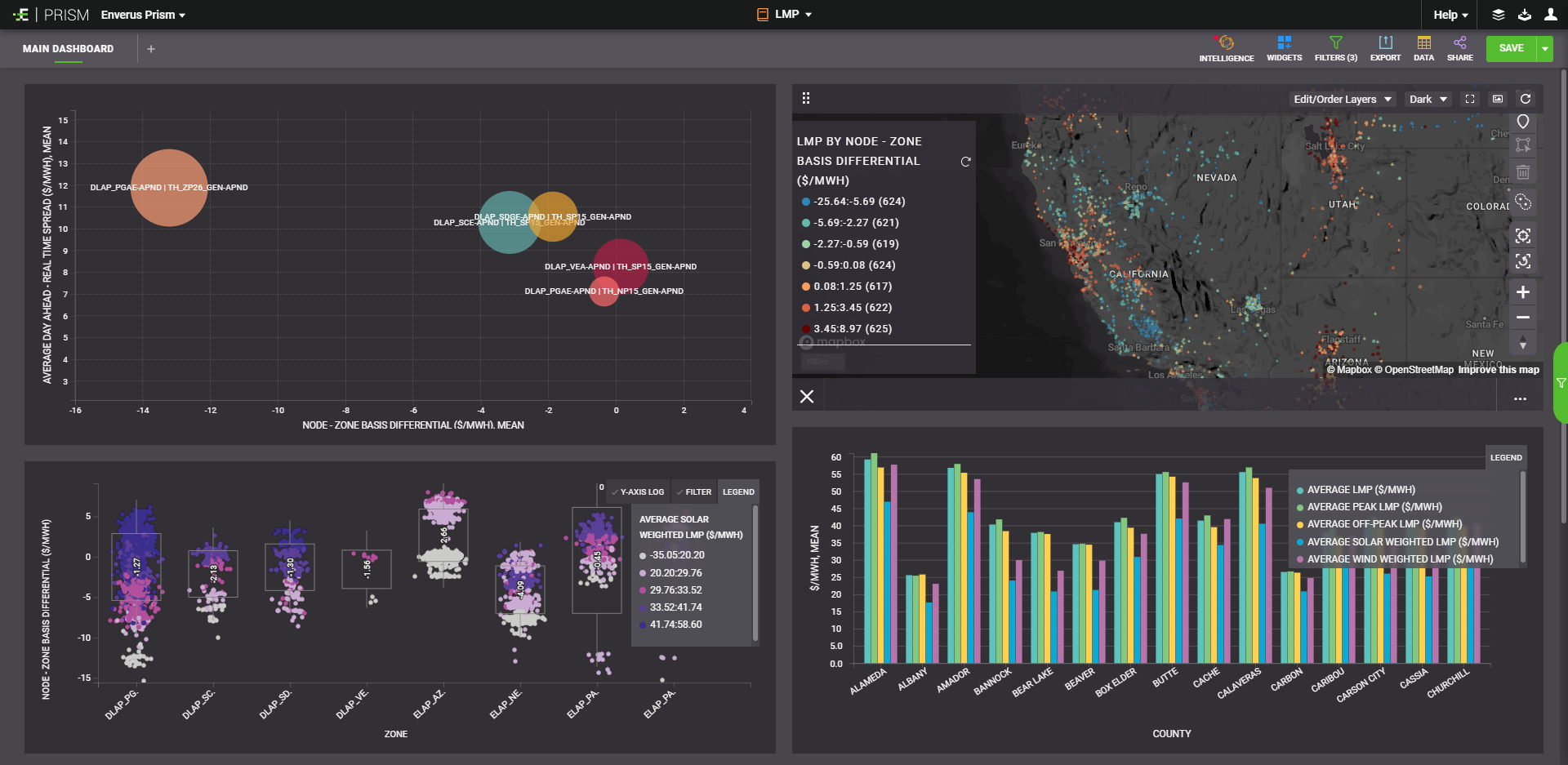1568x765 pixels.
Task: Expand the Edit/Order Layers dropdown
Action: (x=1342, y=99)
